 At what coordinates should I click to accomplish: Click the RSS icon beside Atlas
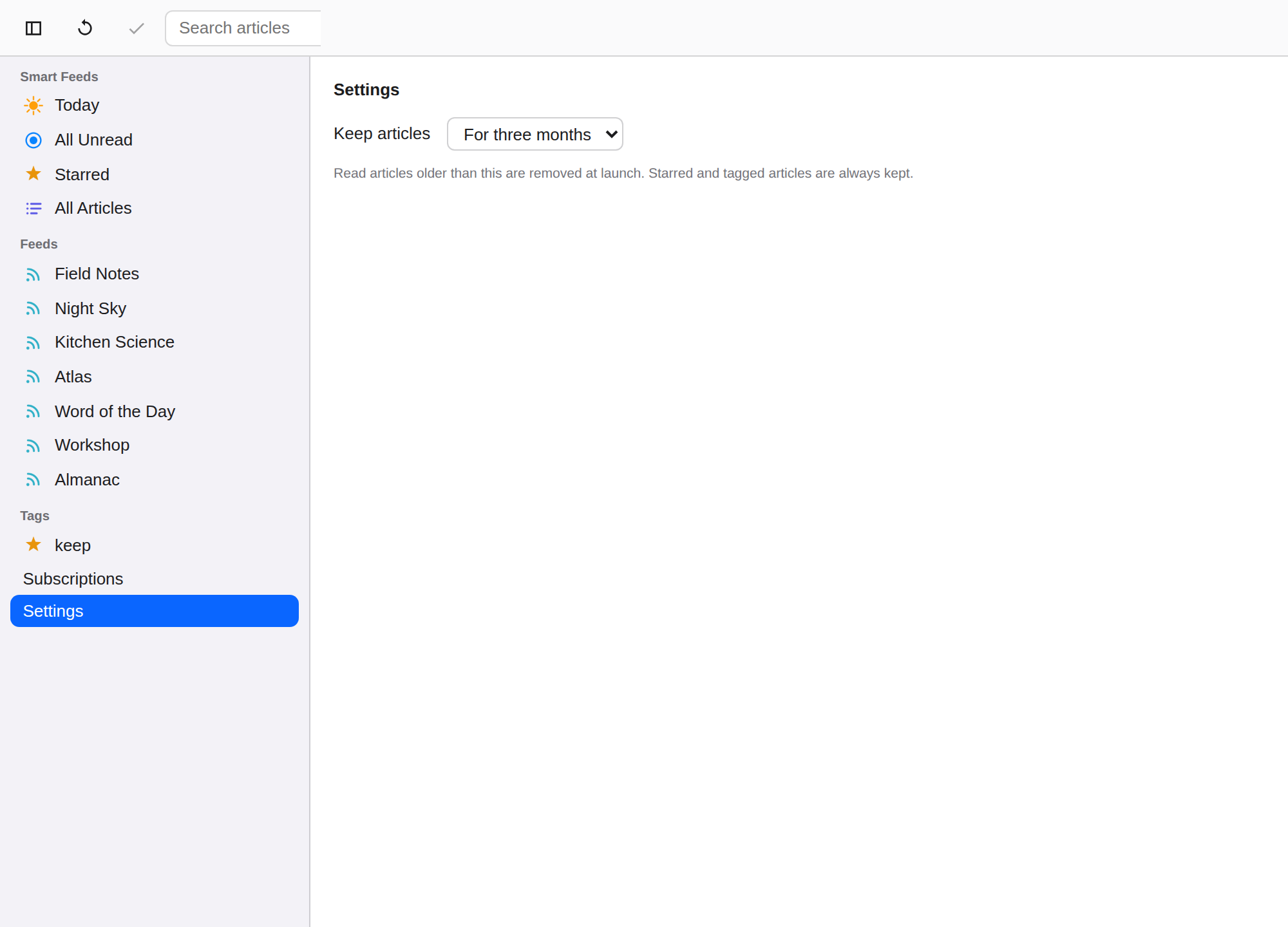[33, 377]
